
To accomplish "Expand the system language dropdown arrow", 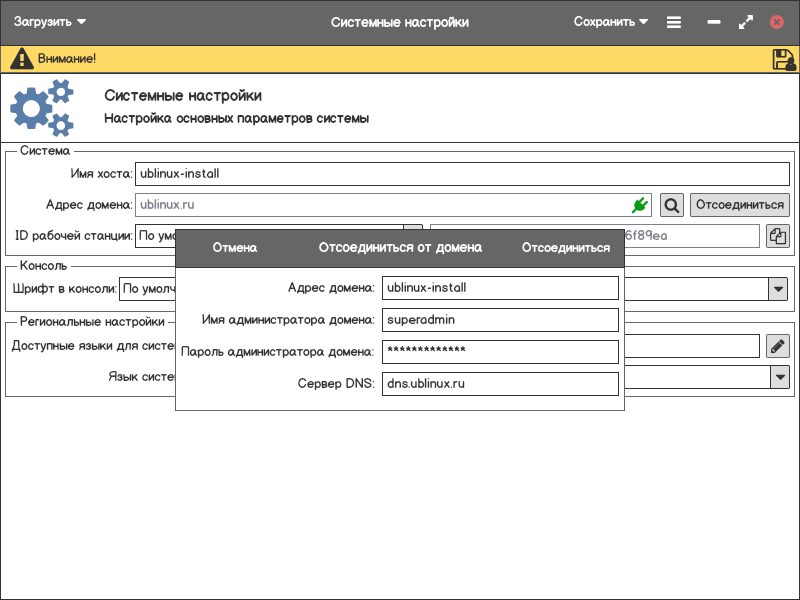I will point(779,377).
